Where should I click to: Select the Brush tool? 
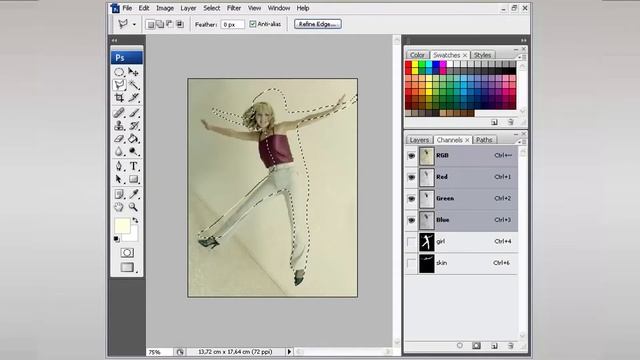pos(133,113)
